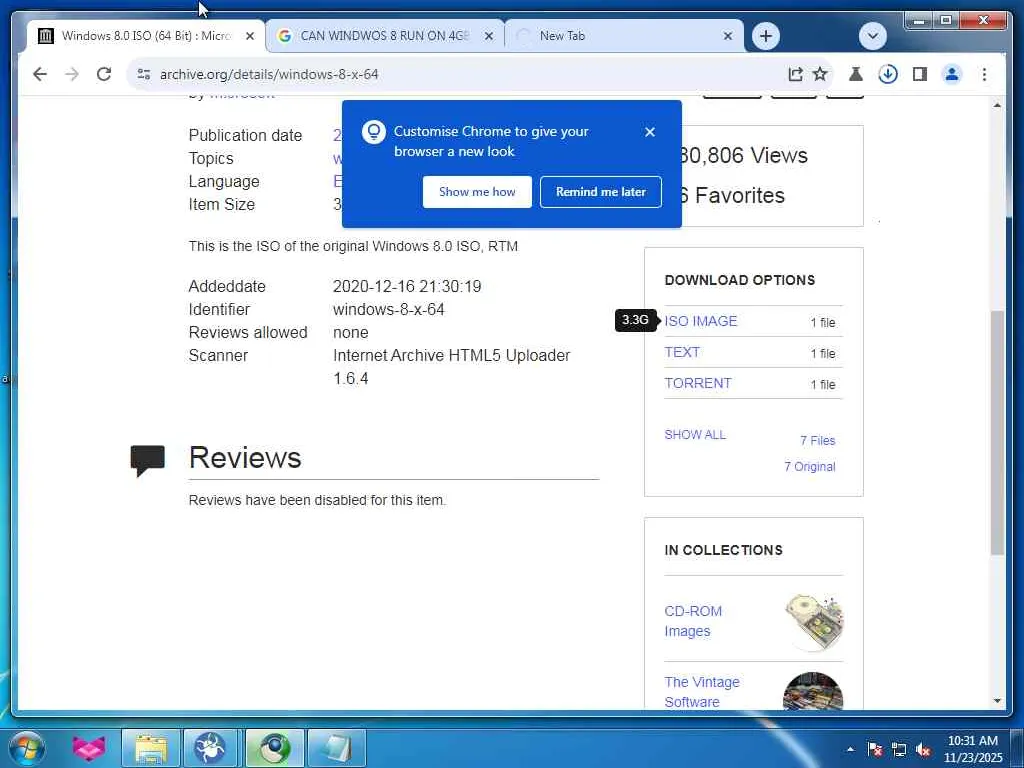Click the muted volume tray icon
Image resolution: width=1024 pixels, height=768 pixels.
[923, 749]
